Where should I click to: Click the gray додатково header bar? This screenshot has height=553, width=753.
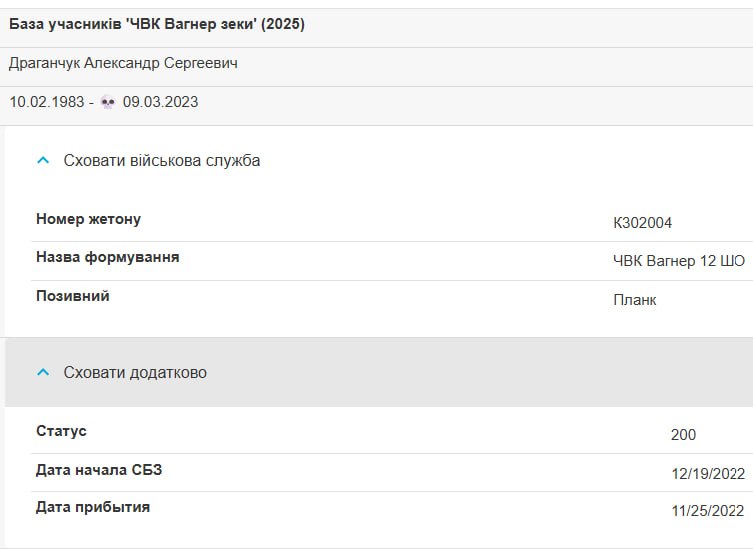click(x=379, y=373)
